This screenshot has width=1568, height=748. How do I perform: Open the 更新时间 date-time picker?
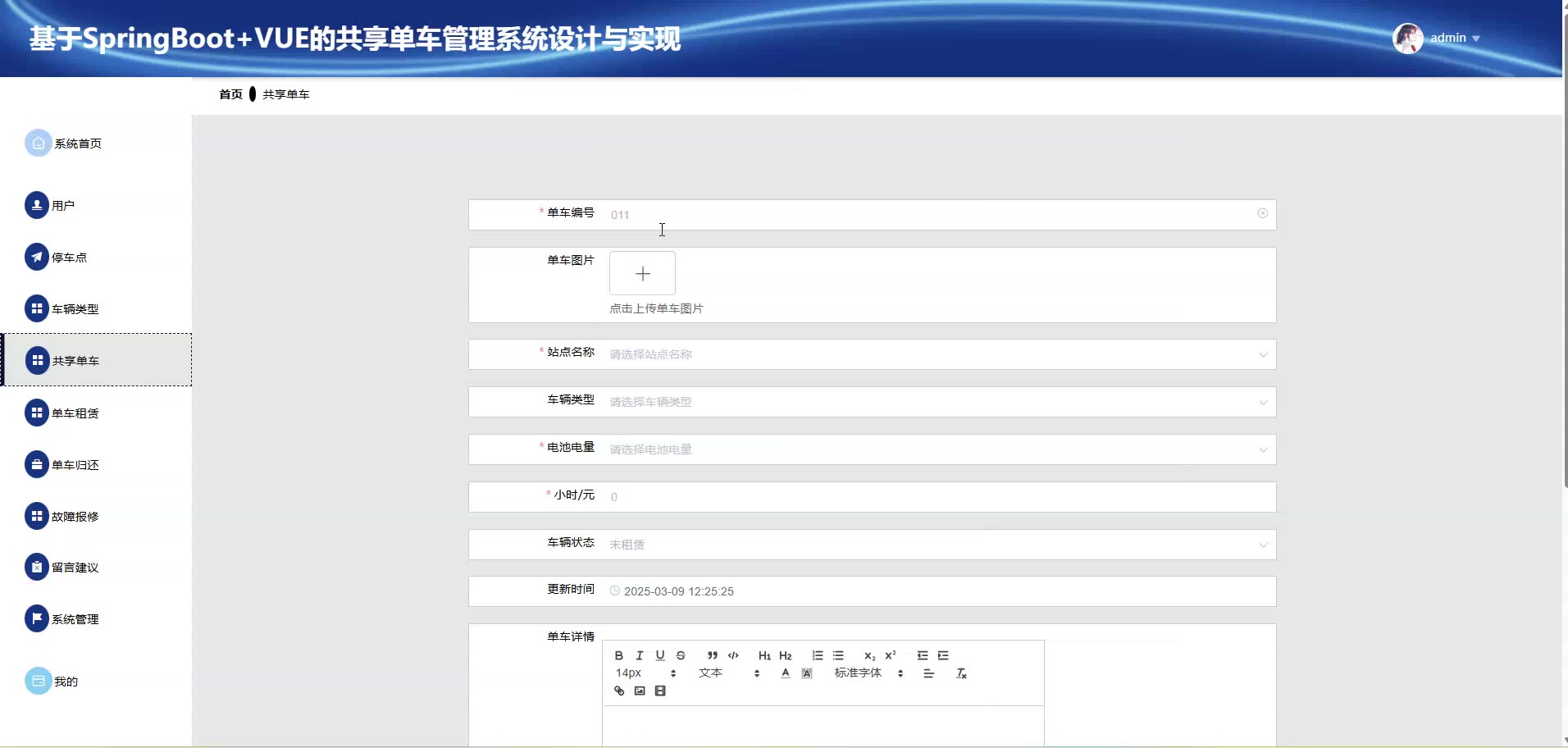[939, 591]
